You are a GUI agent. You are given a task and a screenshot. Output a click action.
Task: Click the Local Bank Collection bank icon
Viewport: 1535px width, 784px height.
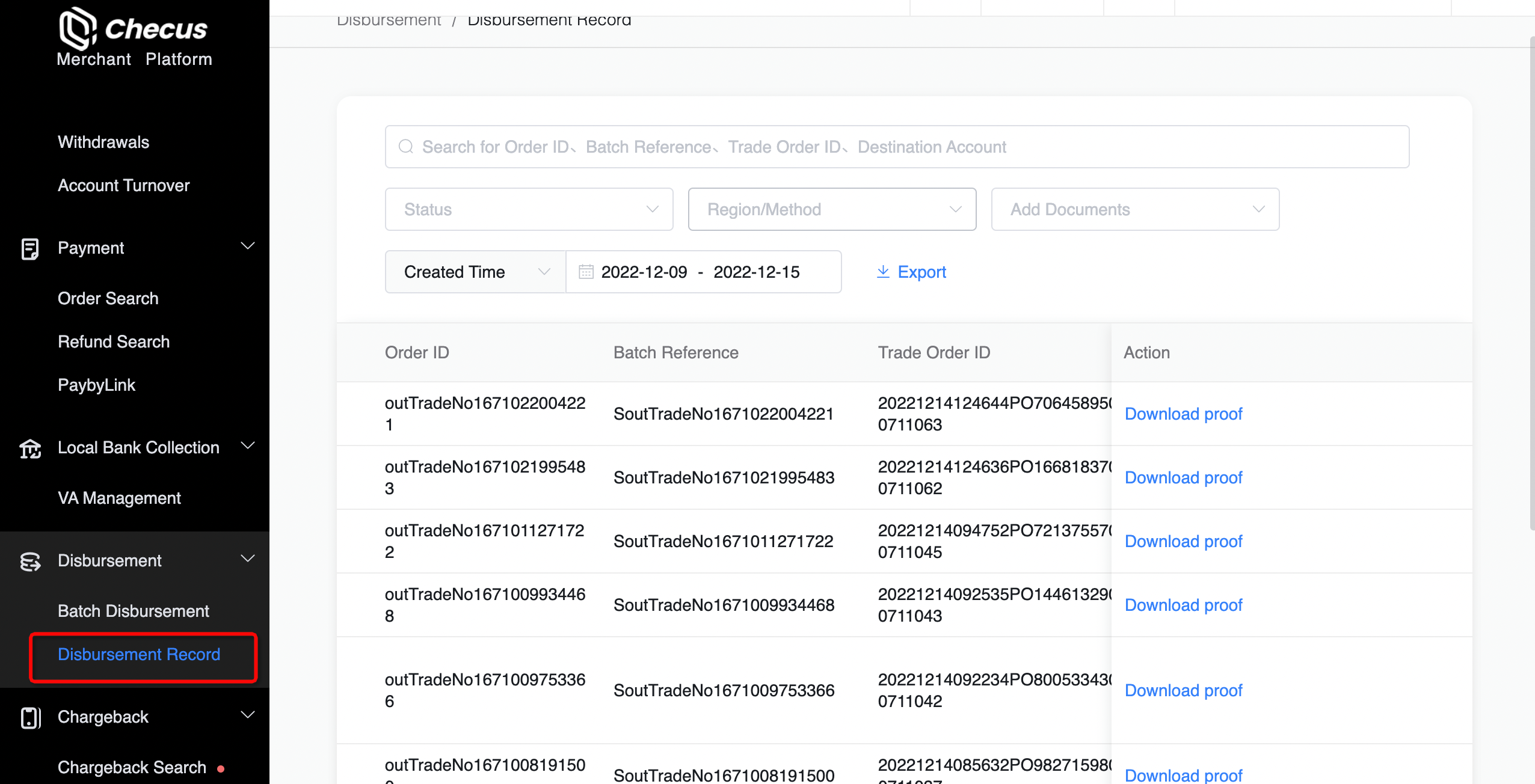point(30,448)
